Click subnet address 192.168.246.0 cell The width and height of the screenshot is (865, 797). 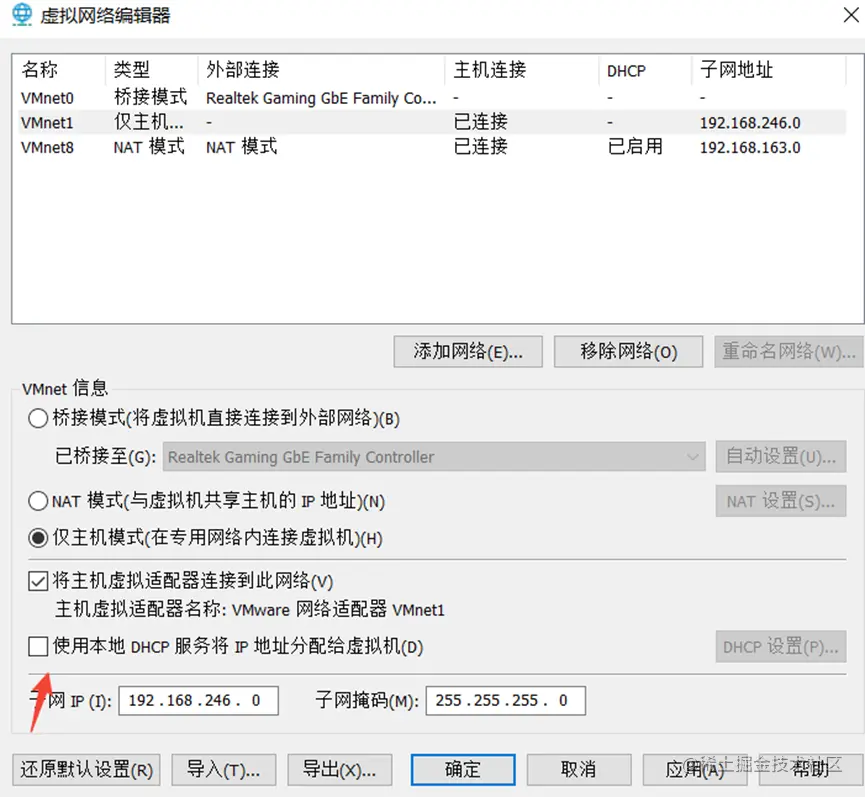pos(750,122)
